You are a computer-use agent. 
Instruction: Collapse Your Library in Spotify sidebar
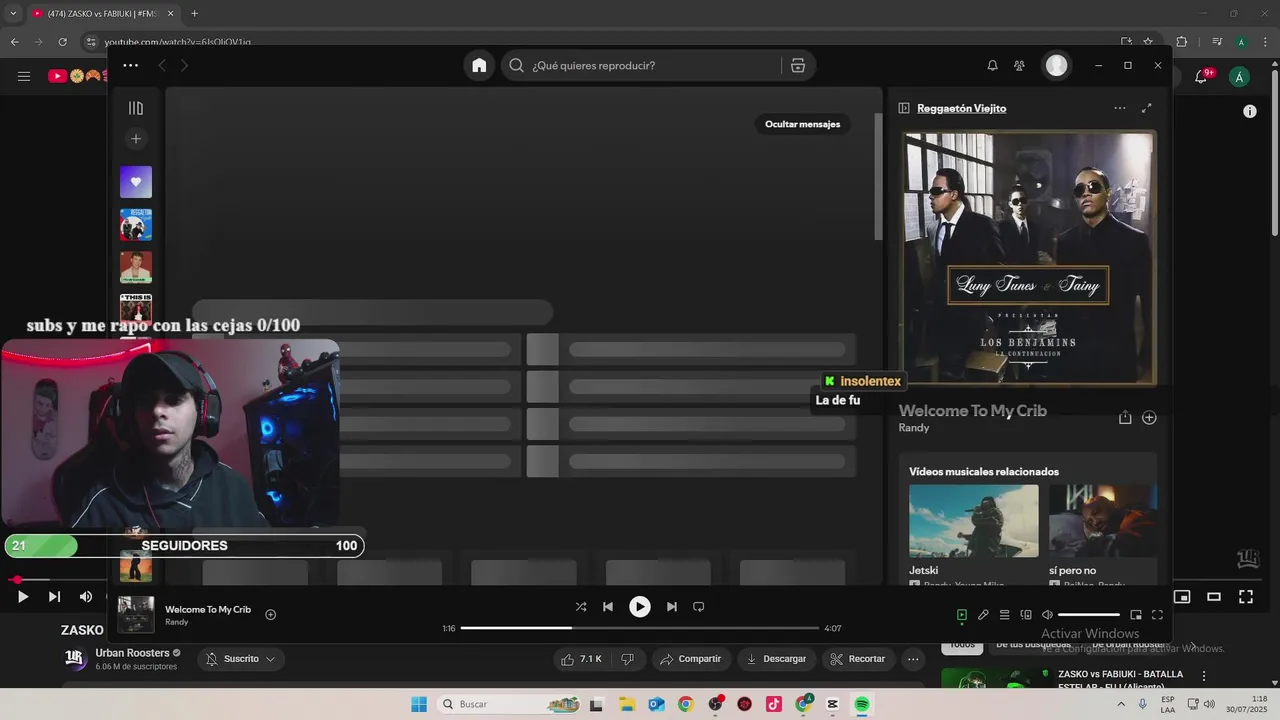136,108
